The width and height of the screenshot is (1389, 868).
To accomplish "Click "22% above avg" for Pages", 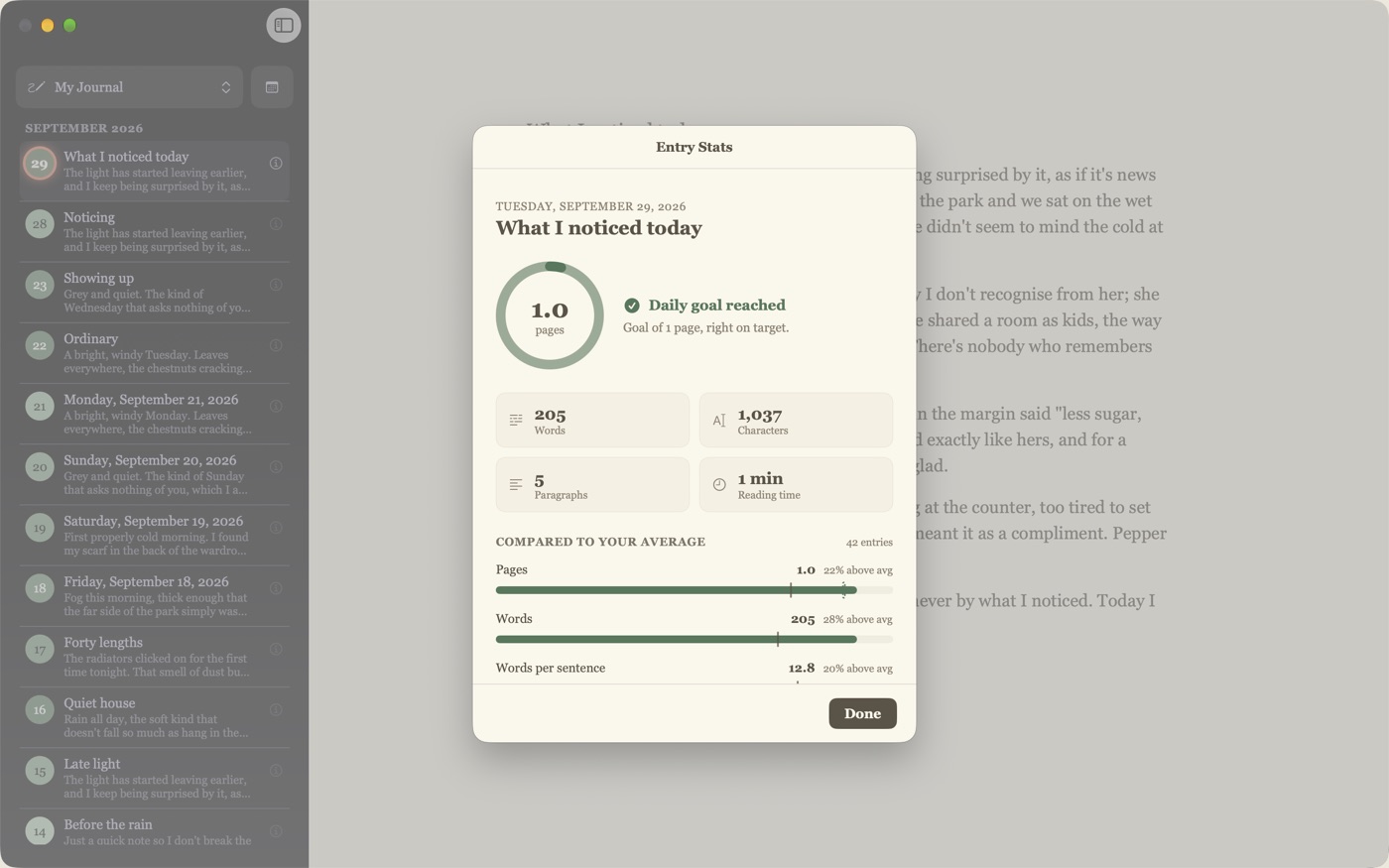I will 857,570.
